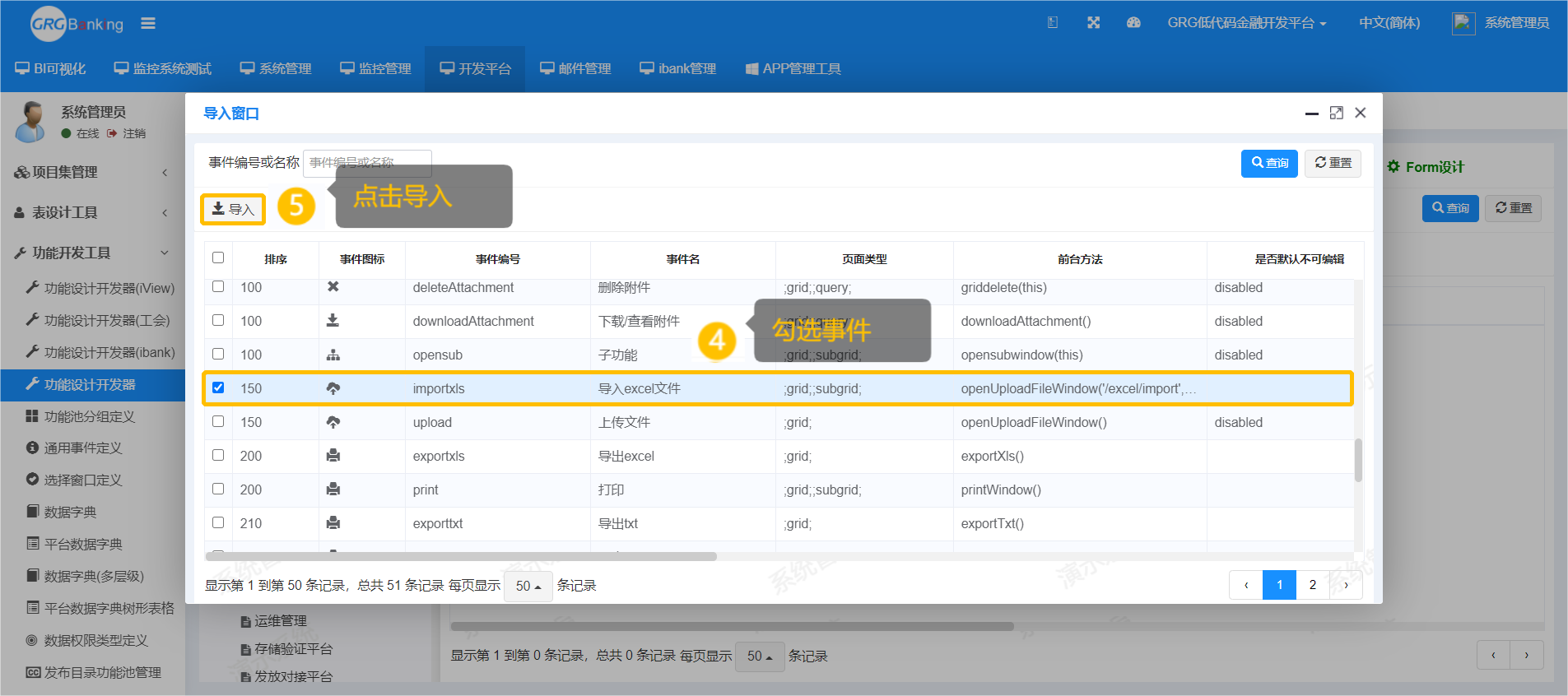Go to previous page arrow in dialog
Viewport: 1568px width, 696px height.
pos(1246,585)
